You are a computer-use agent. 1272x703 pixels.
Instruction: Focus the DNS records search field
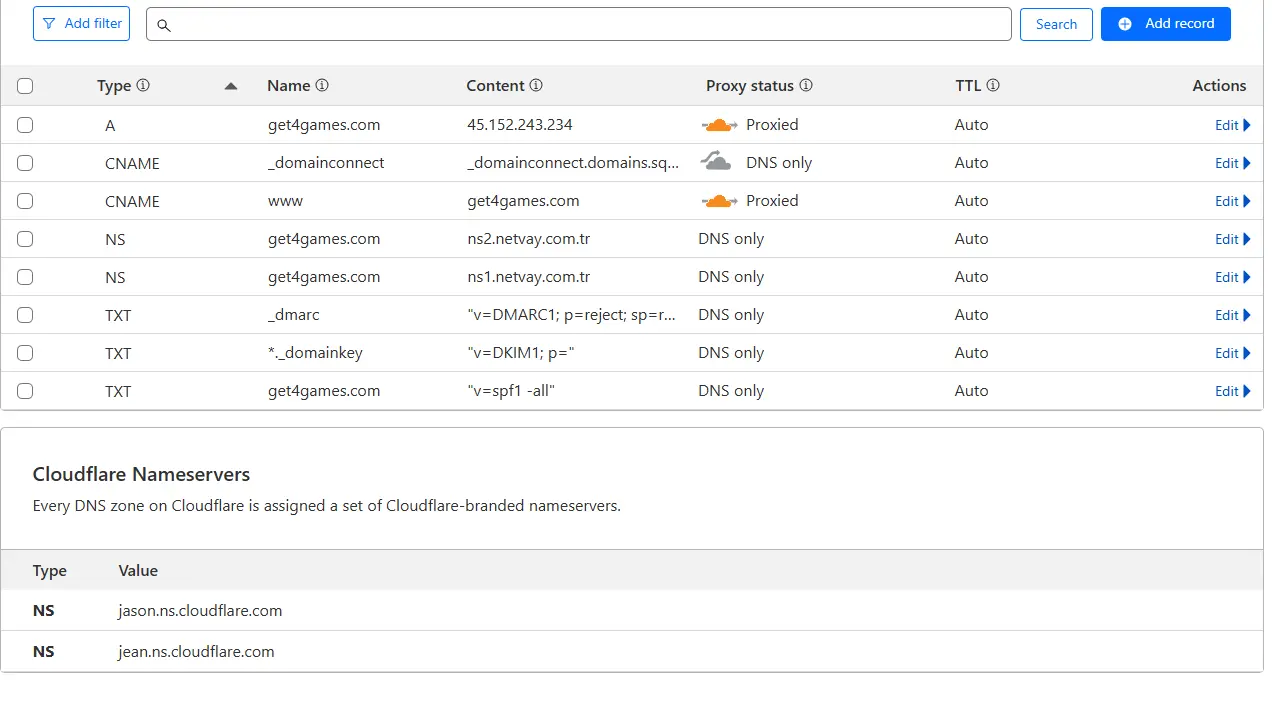579,24
